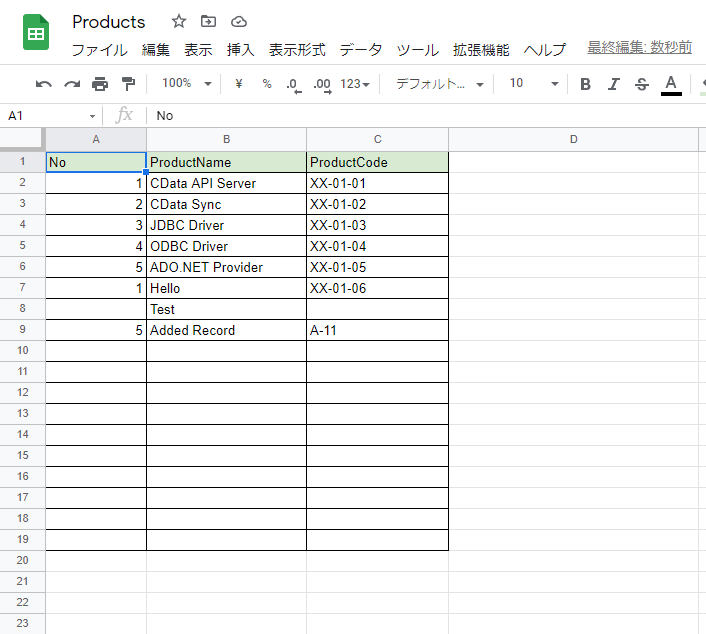Apply yen currency format button
Viewport: 706px width, 634px height.
click(x=239, y=84)
